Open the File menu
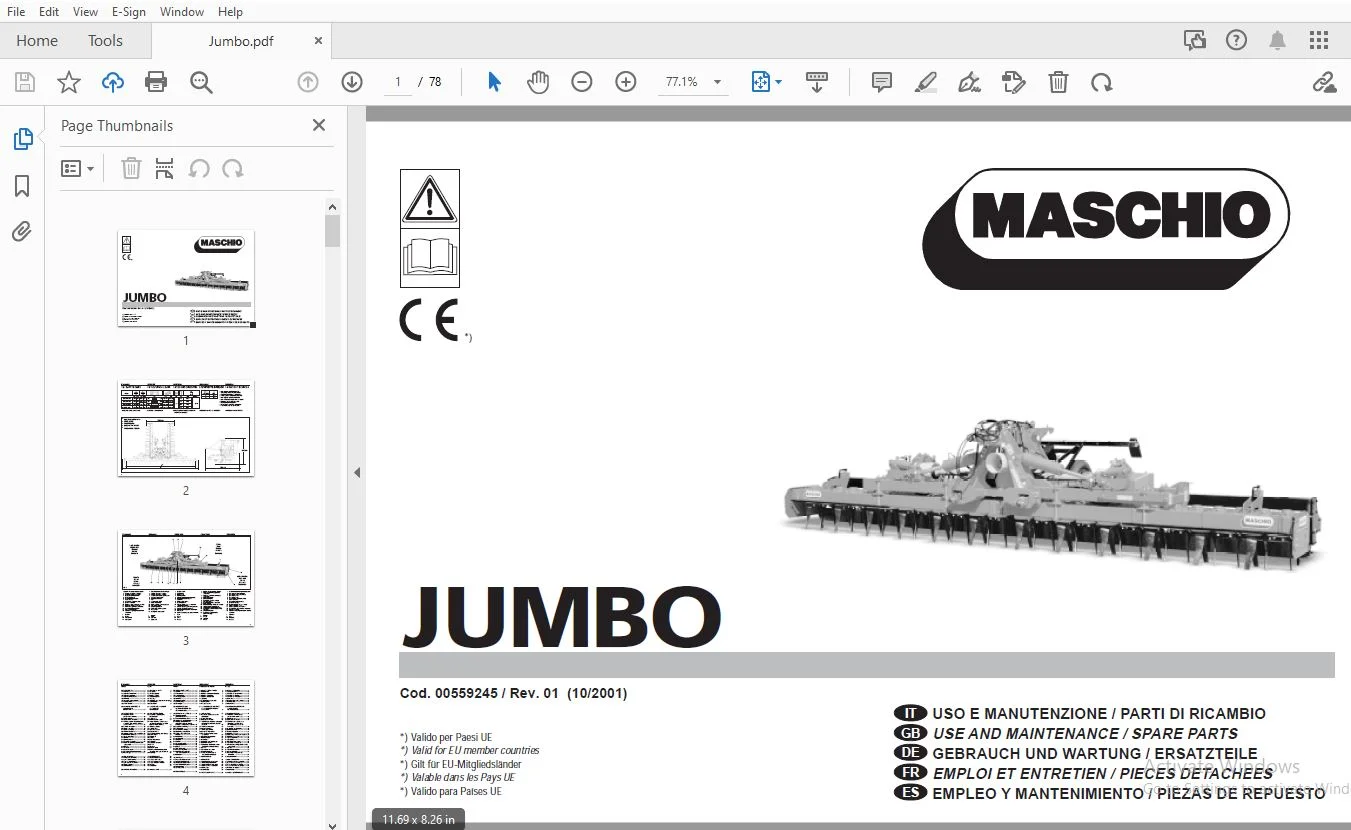 16,12
